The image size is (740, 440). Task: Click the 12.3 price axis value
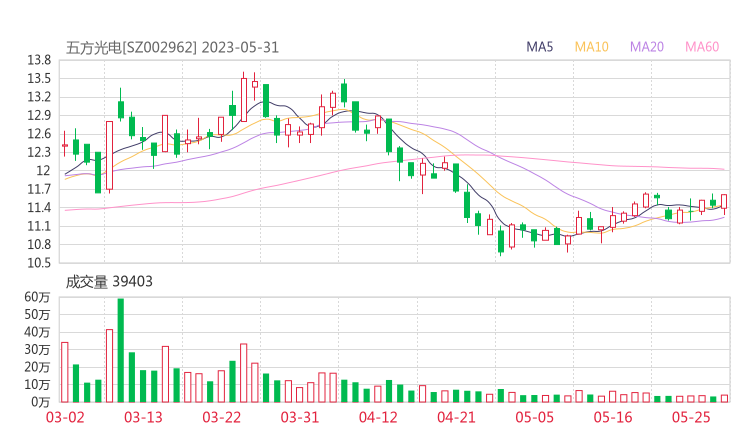click(39, 152)
